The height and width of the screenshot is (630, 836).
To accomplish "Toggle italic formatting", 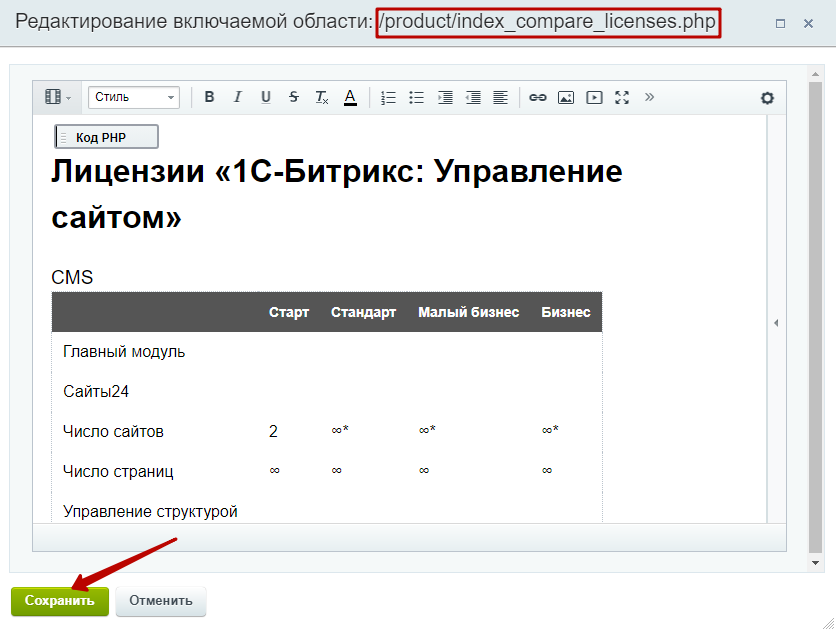I will [x=238, y=97].
